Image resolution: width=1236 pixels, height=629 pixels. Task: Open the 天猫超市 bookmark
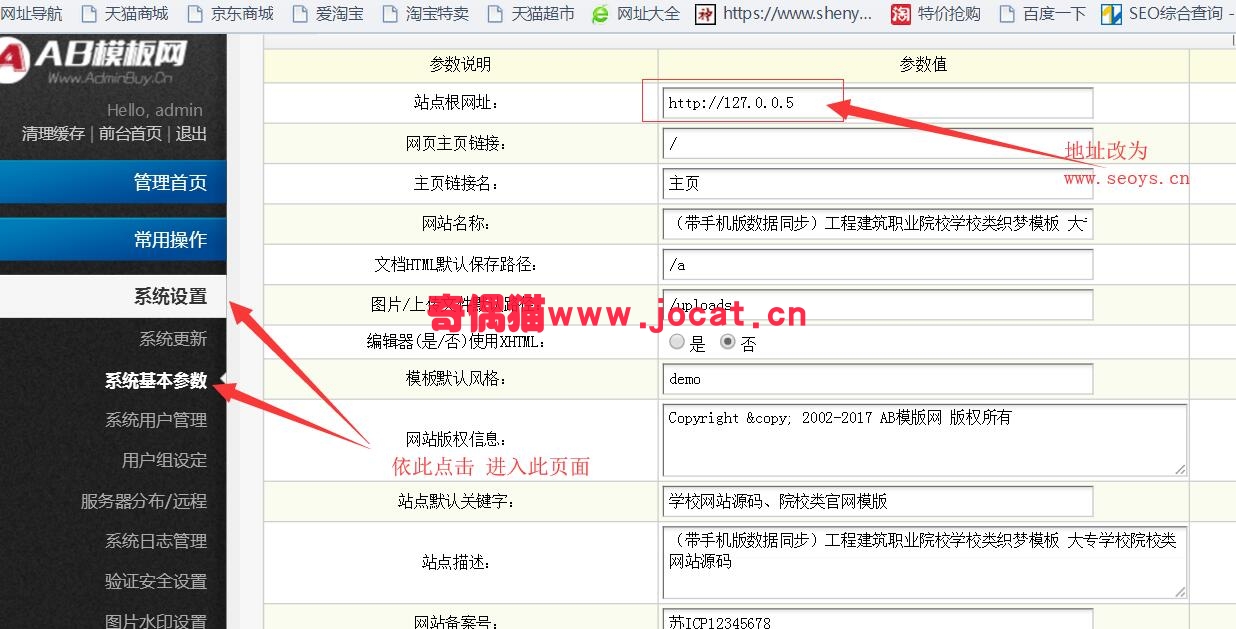pos(530,14)
